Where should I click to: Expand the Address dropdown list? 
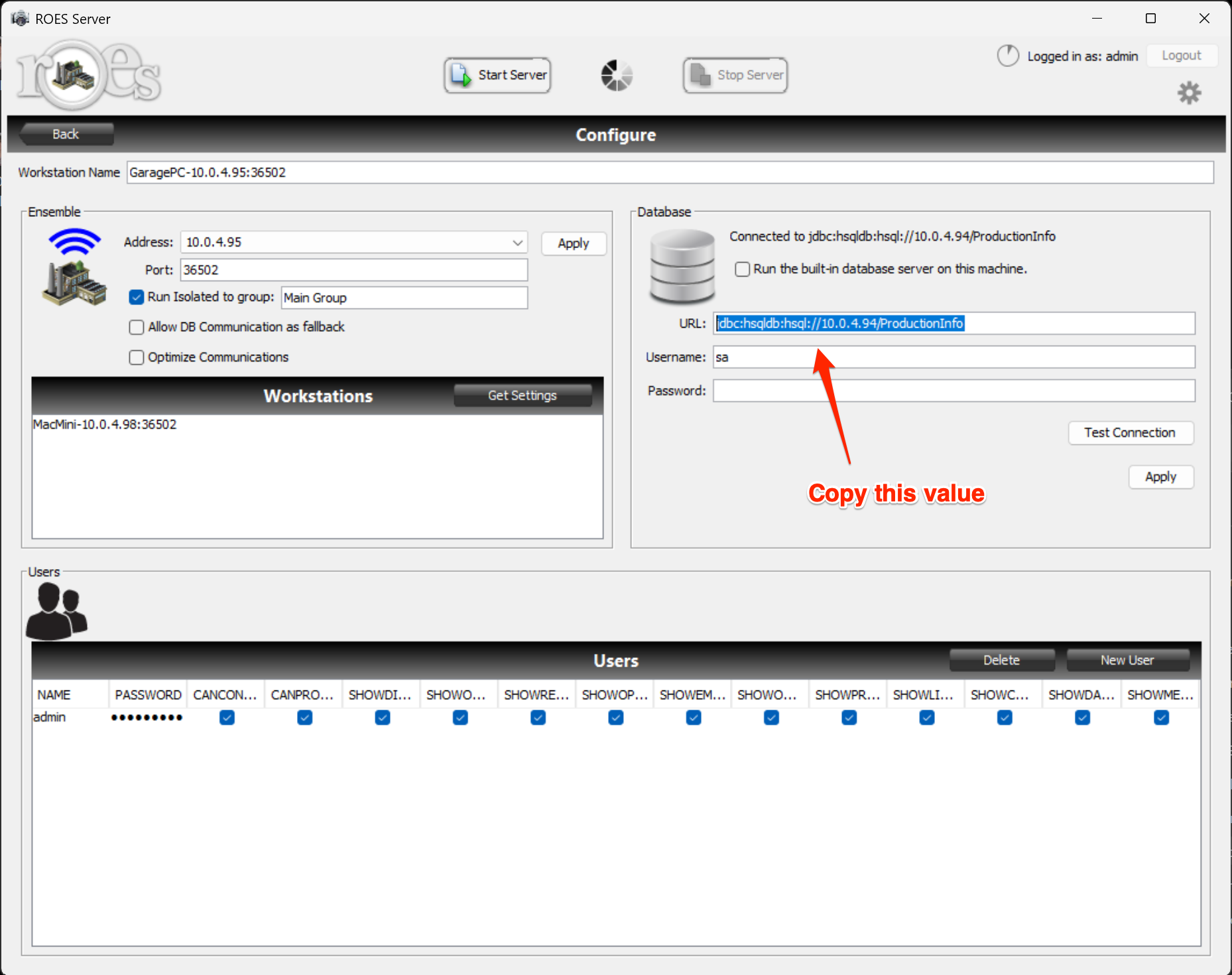(x=517, y=243)
